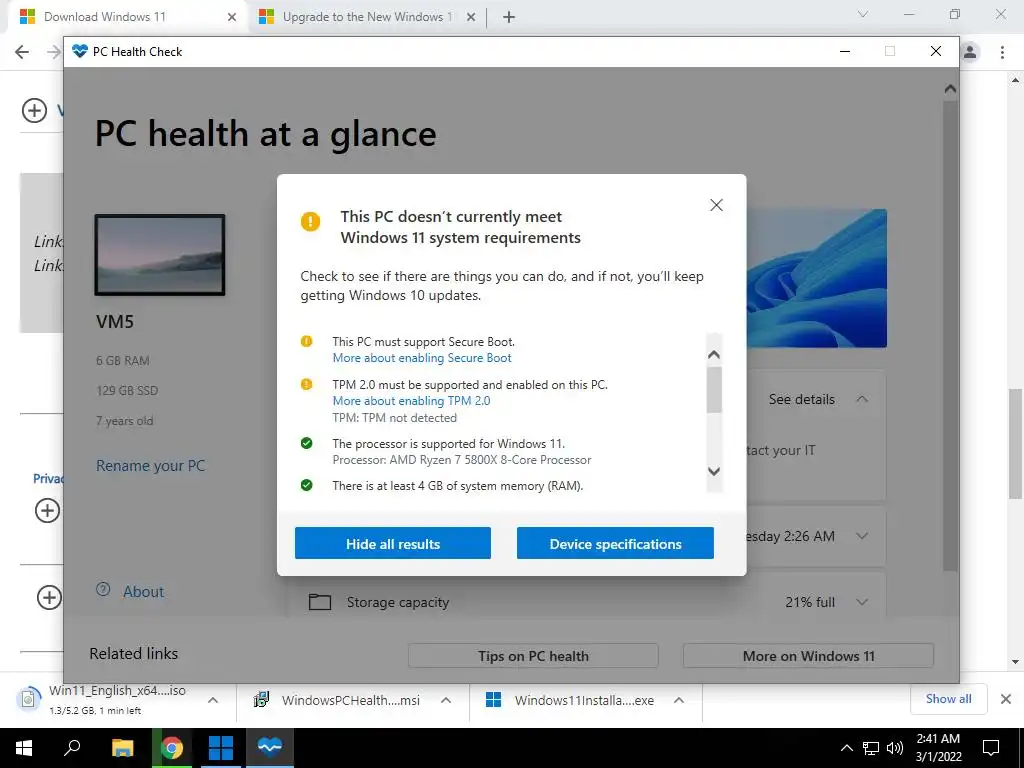Expand top plus circle item on webpage
This screenshot has width=1024, height=768.
click(x=35, y=110)
